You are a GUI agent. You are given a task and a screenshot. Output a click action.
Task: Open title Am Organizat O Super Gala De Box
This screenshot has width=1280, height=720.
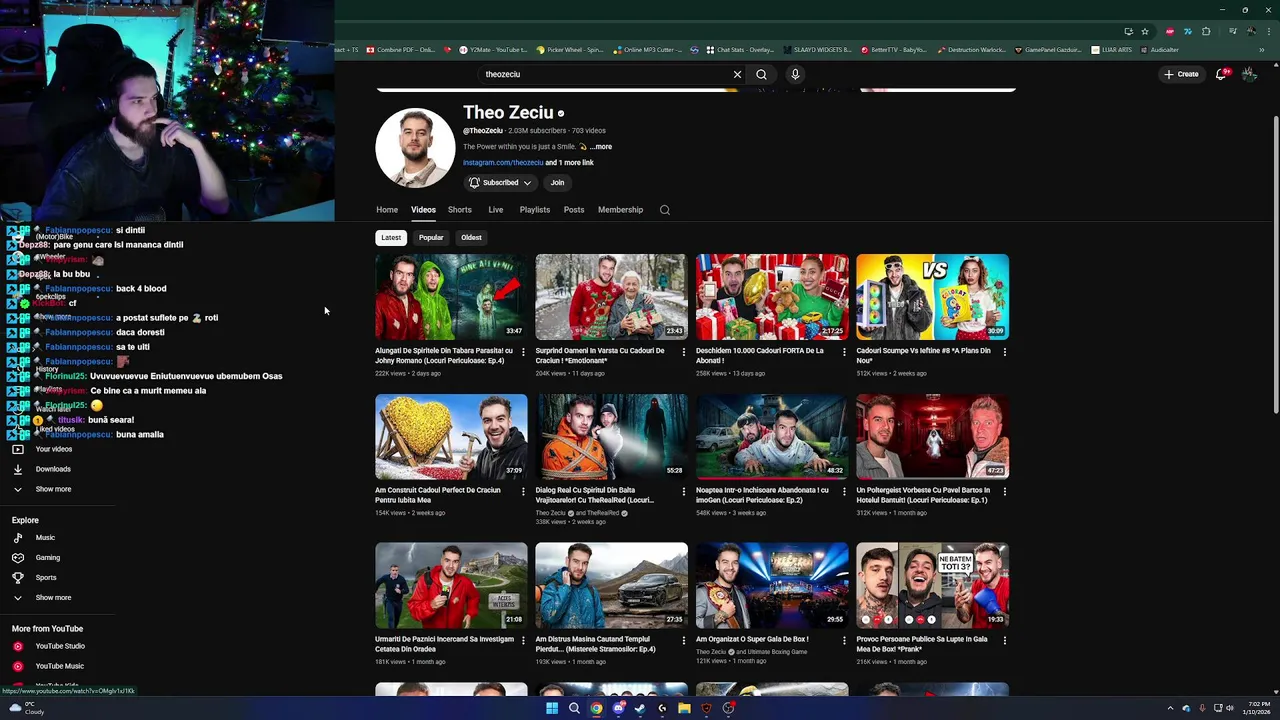pos(752,639)
